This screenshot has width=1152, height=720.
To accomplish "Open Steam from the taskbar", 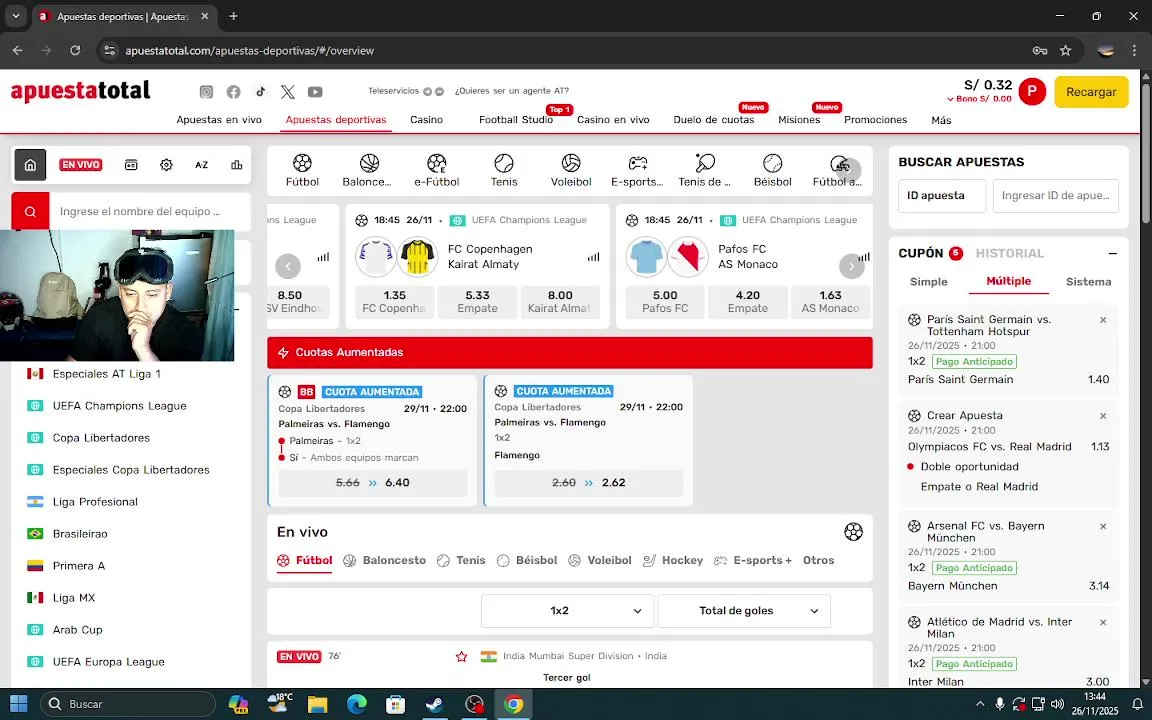I will pyautogui.click(x=434, y=705).
